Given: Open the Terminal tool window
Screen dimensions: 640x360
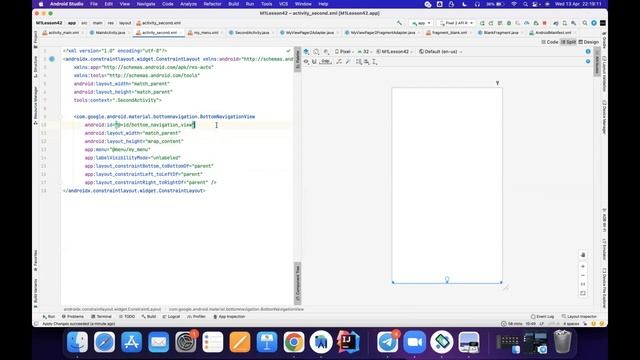Looking at the screenshot, I should pyautogui.click(x=101, y=316).
